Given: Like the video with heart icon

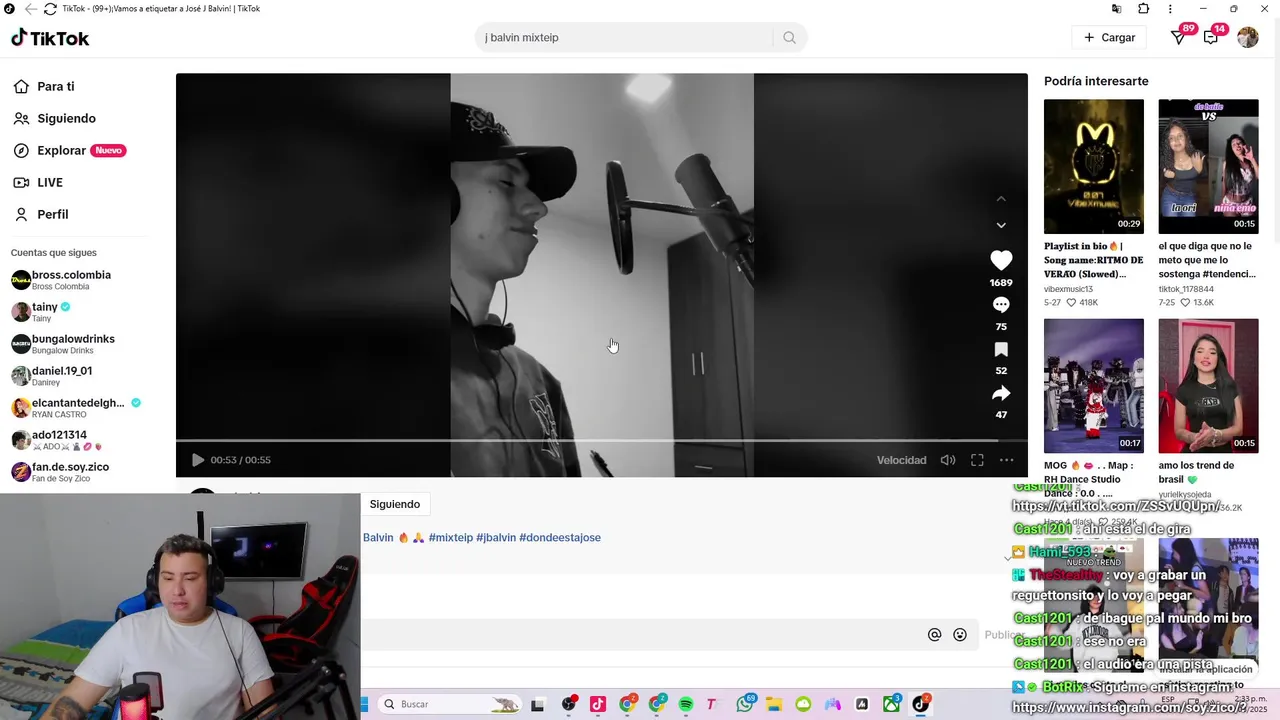Looking at the screenshot, I should coord(1001,260).
